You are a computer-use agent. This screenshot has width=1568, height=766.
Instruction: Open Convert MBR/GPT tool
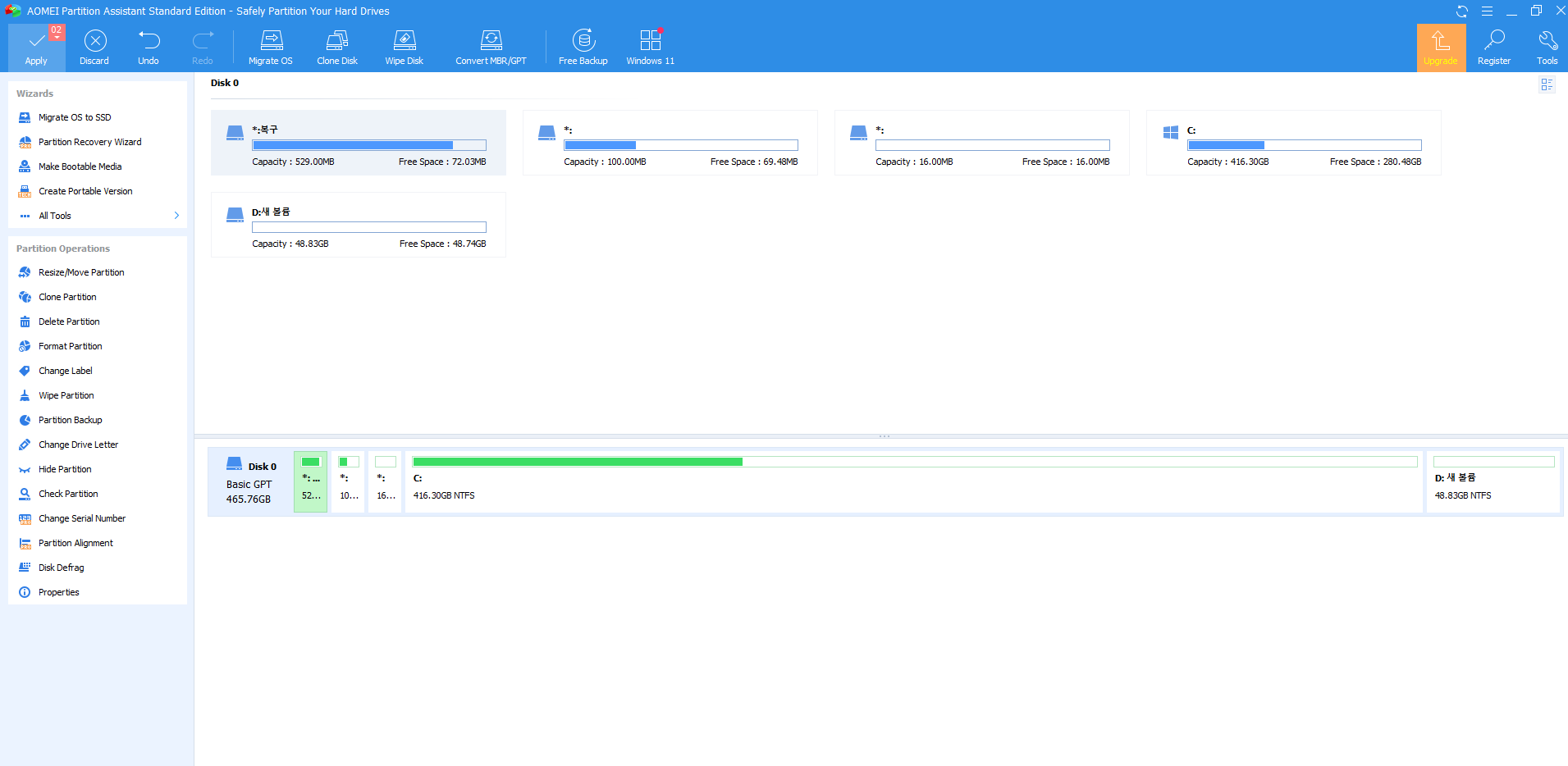point(491,48)
